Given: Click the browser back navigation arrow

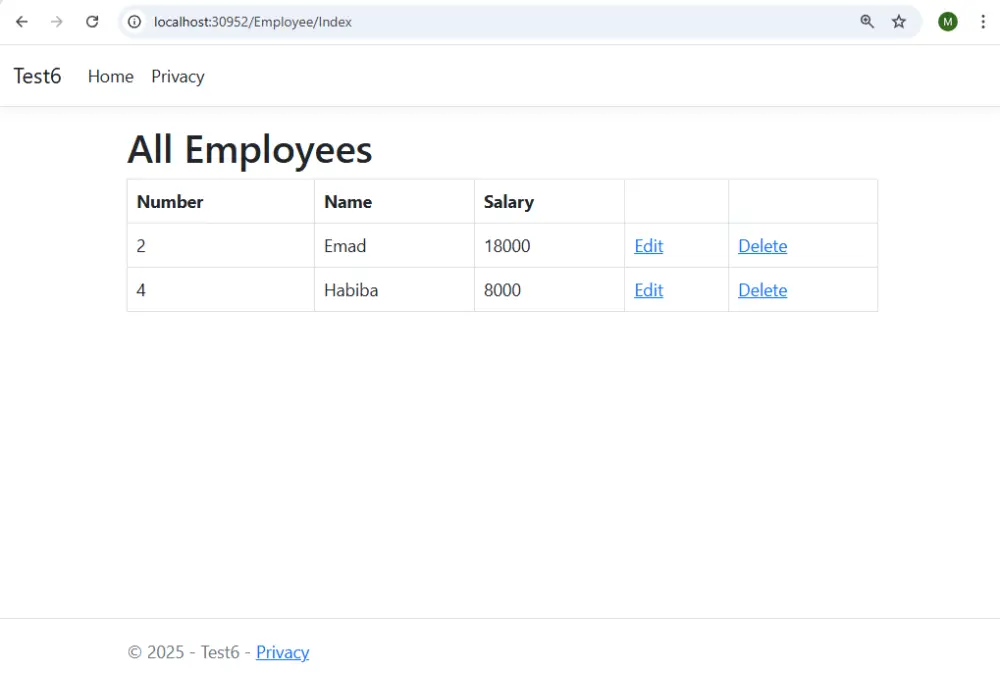Looking at the screenshot, I should (x=21, y=21).
